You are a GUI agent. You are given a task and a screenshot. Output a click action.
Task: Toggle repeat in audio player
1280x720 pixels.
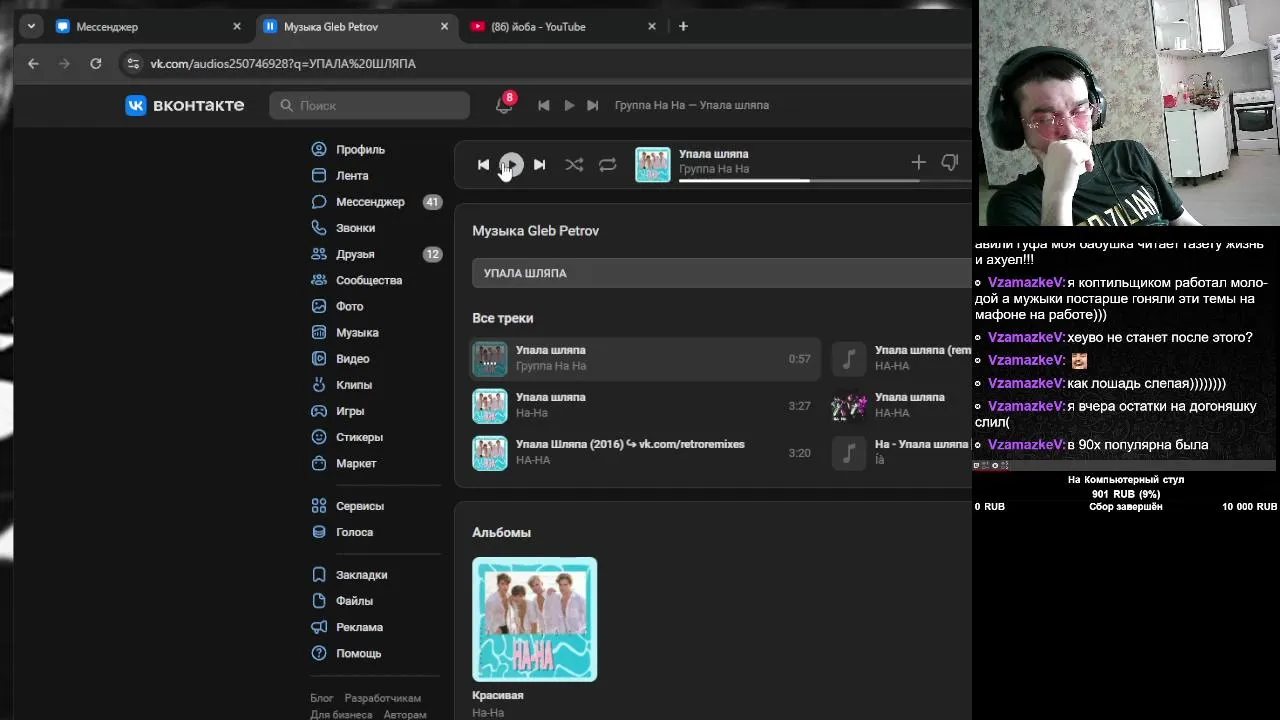[x=607, y=165]
